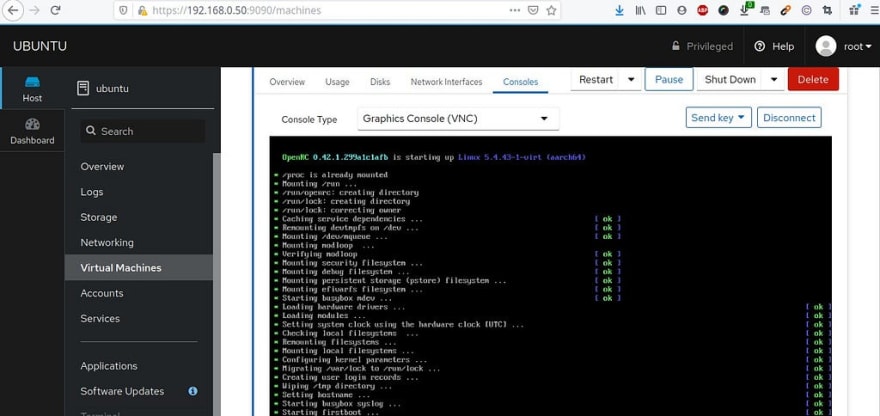Screen dimensions: 880x416
Task: Switch to the Disks tab
Action: click(380, 82)
